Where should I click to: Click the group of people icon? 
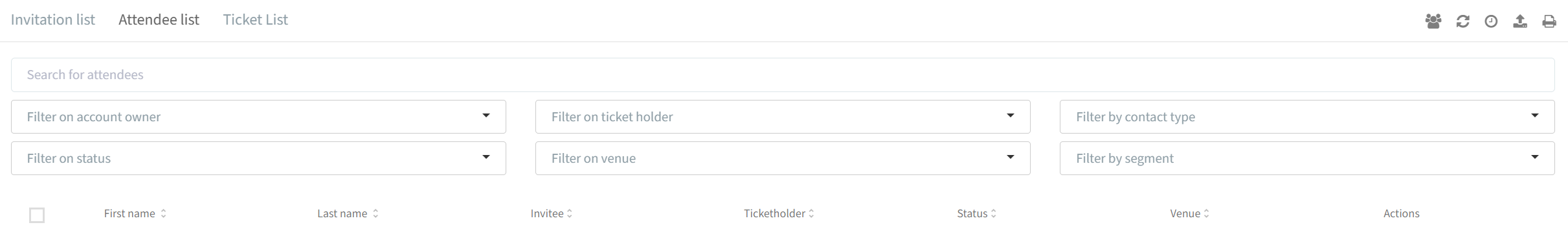1433,21
